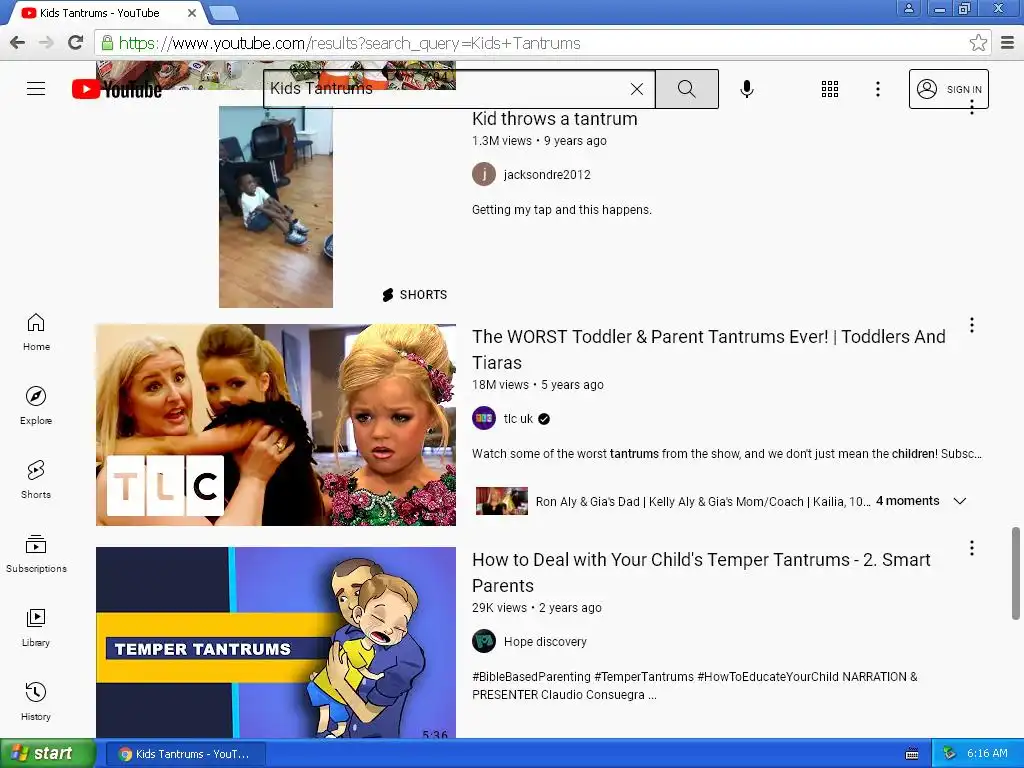Open History in the left sidebar

point(36,701)
